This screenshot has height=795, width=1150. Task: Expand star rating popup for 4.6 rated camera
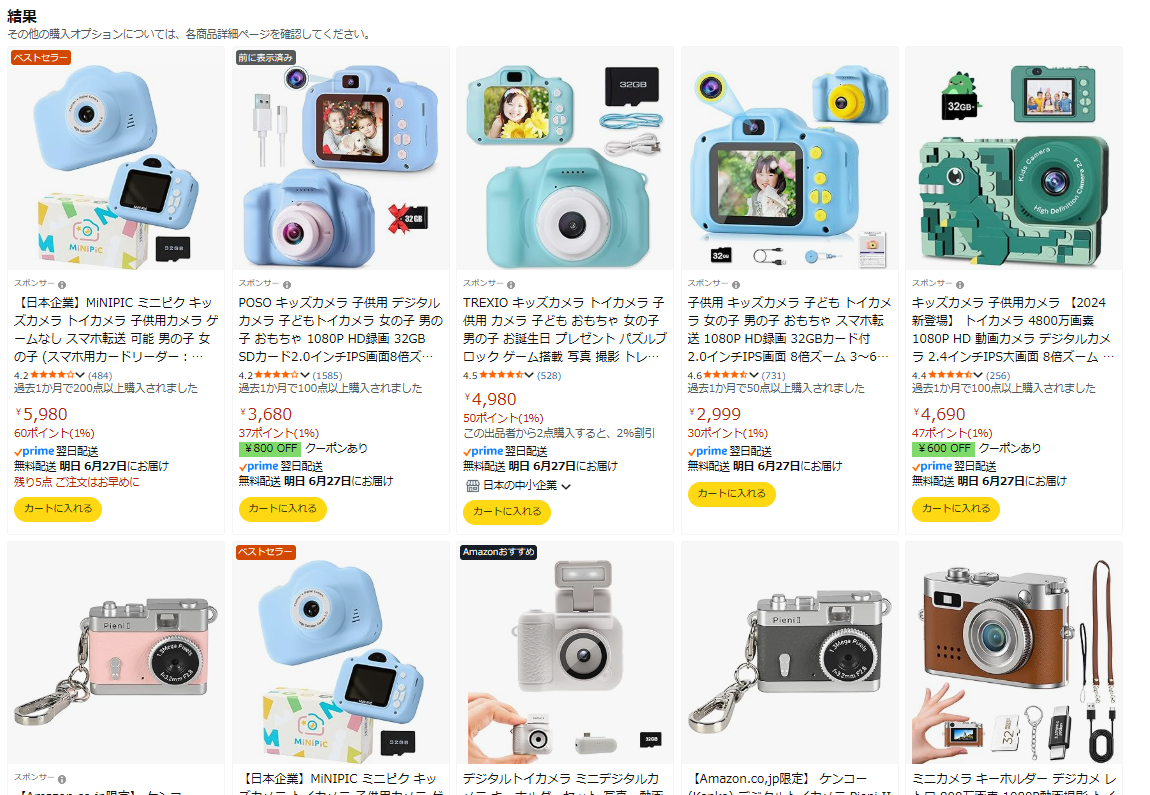click(x=753, y=375)
